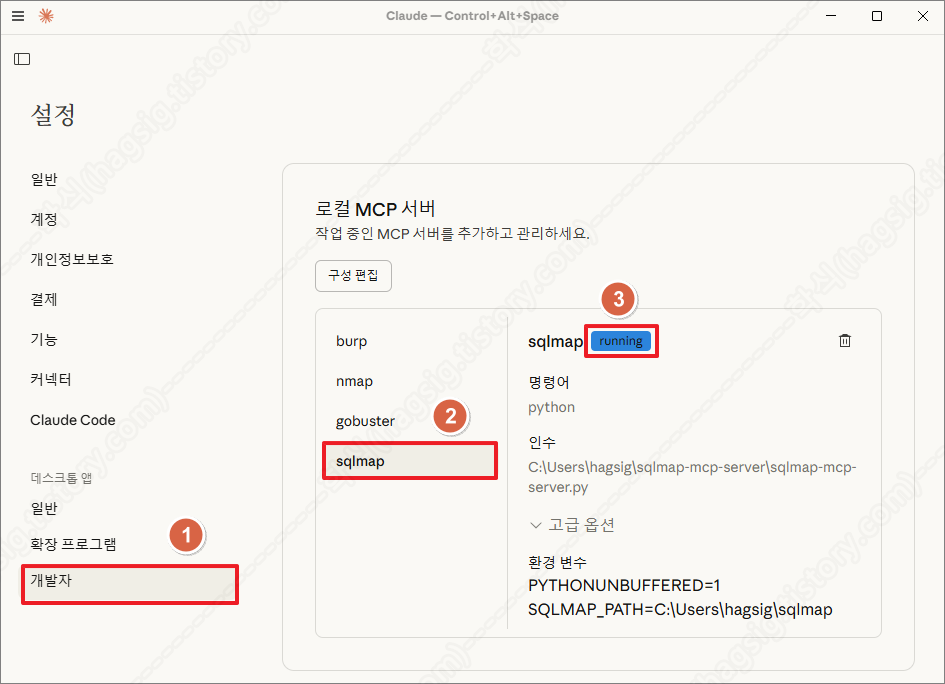Delete the sqlmap server with trash icon
945x684 pixels.
coord(845,340)
